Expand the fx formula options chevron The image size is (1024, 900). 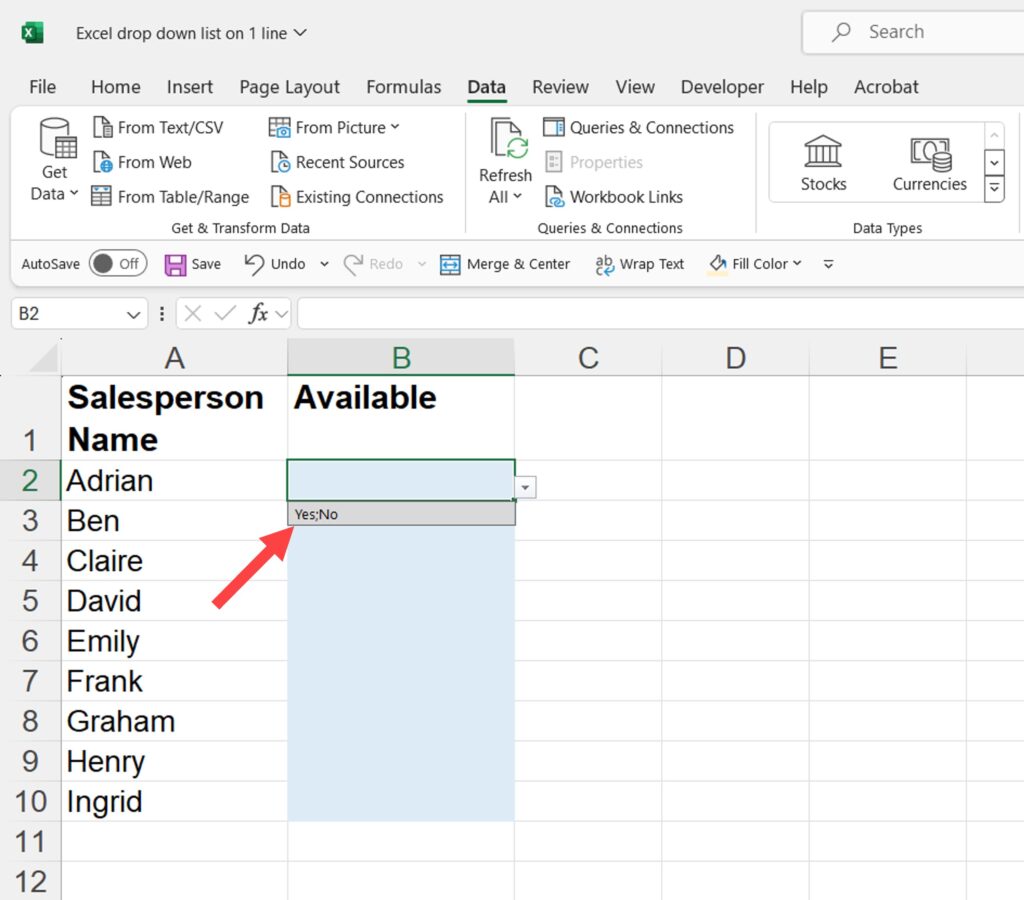281,314
